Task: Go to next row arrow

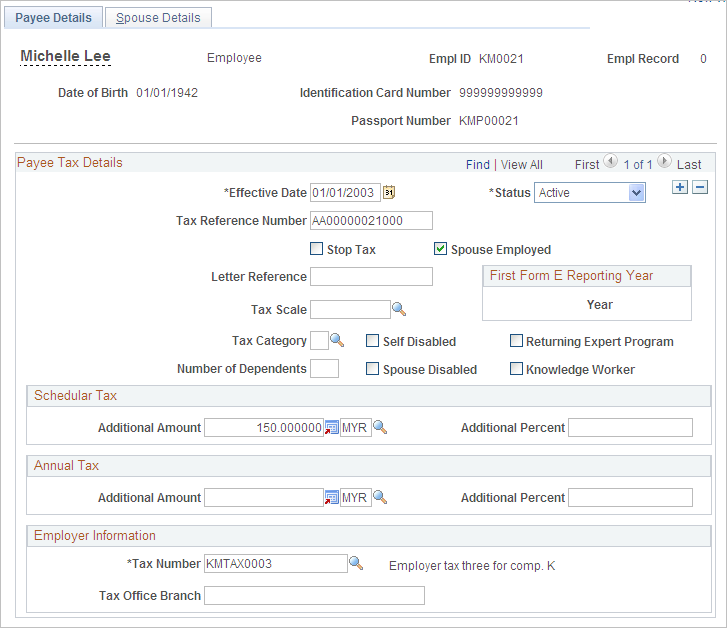Action: coord(664,161)
